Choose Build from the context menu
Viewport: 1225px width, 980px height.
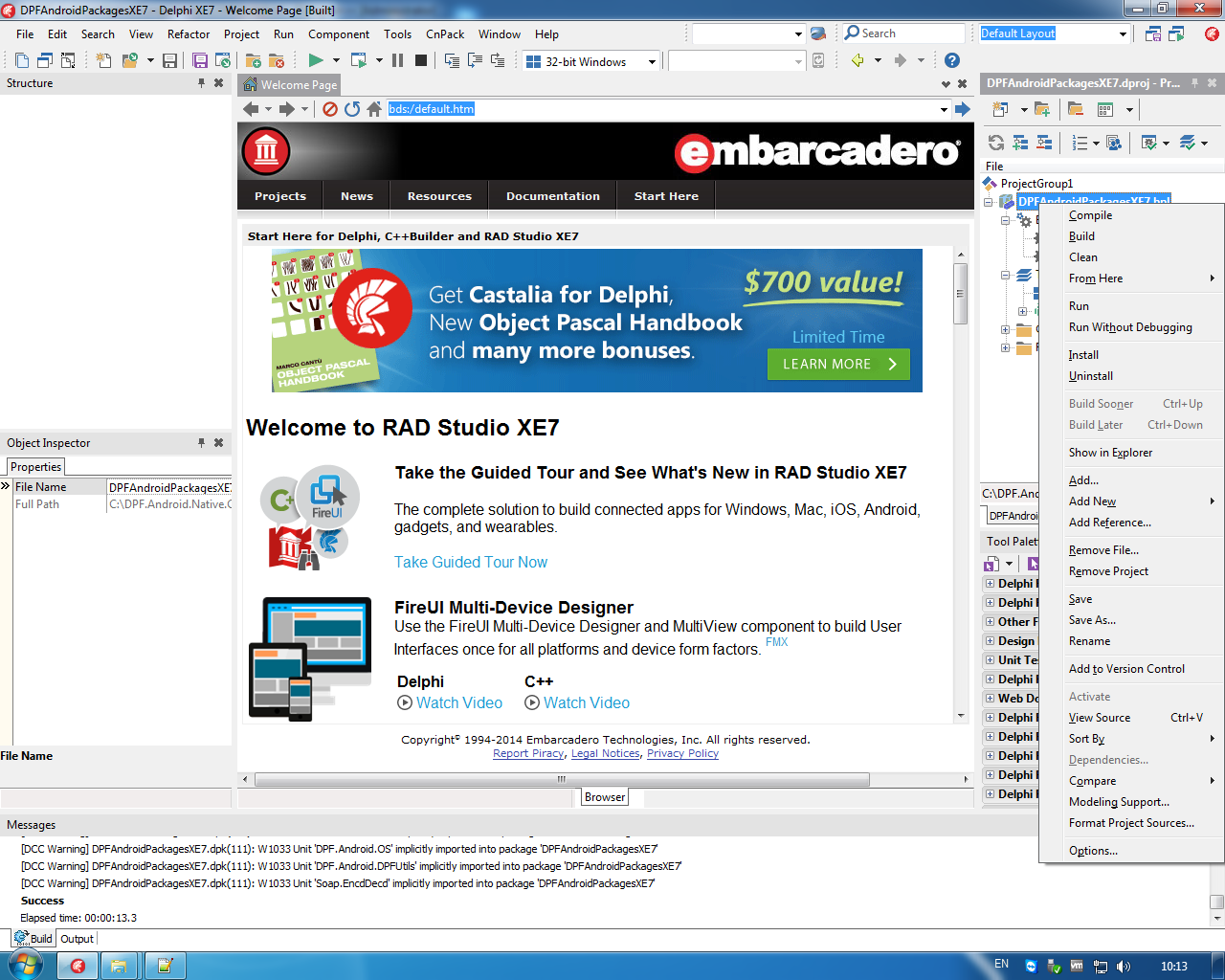pyautogui.click(x=1081, y=236)
